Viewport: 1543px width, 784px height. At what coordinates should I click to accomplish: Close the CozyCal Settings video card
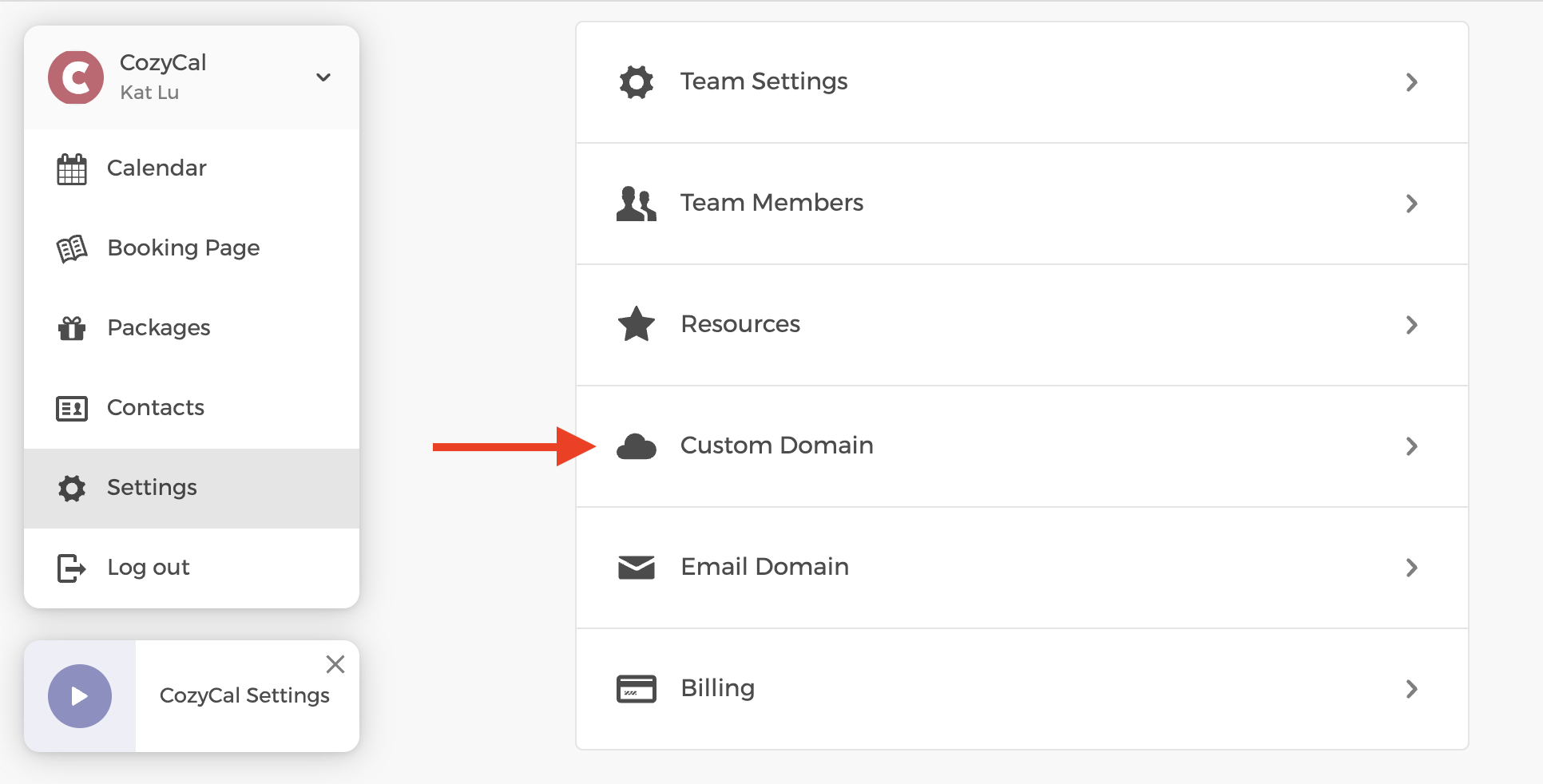click(335, 664)
